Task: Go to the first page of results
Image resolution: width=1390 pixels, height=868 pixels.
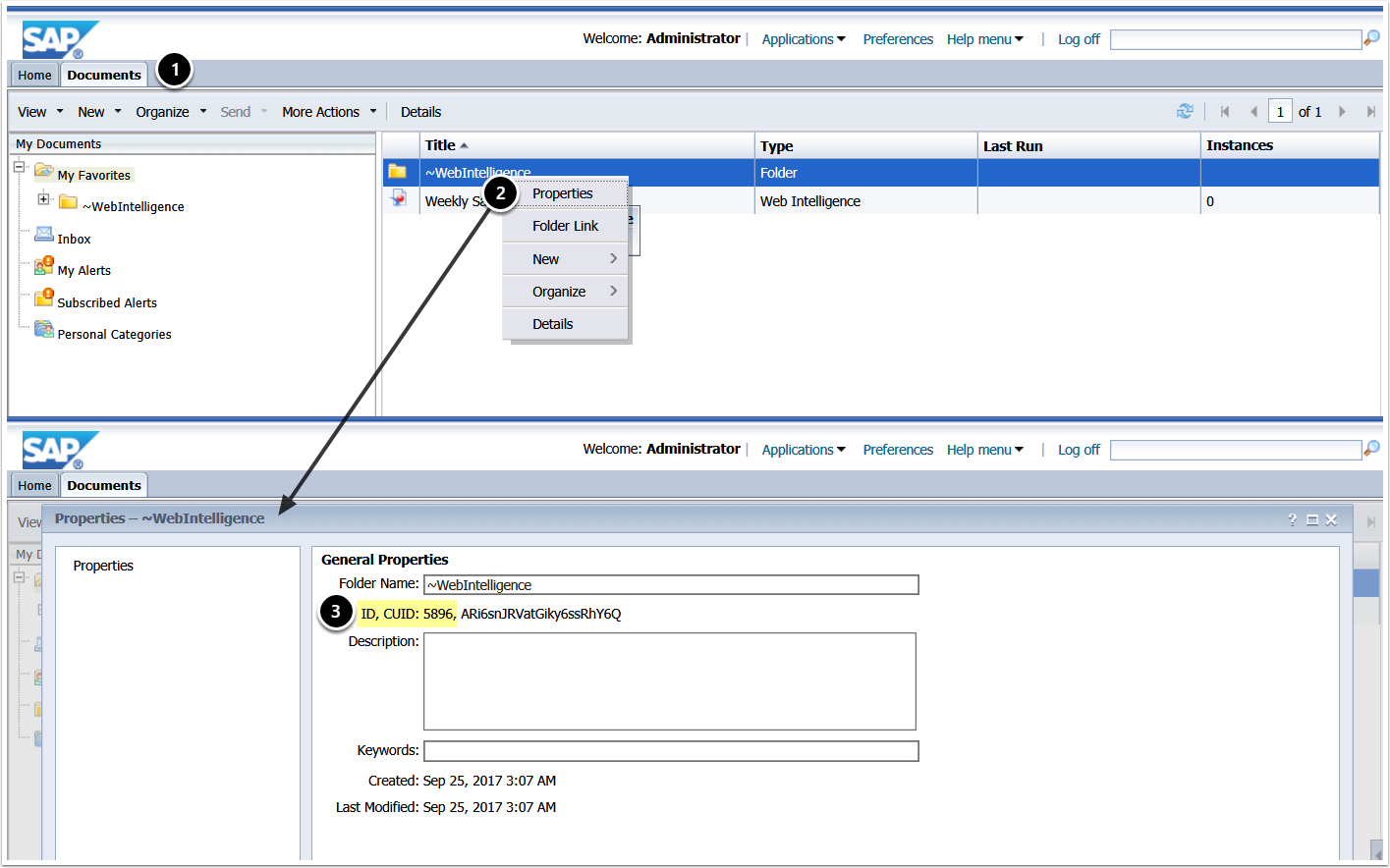Action: coord(1225,112)
